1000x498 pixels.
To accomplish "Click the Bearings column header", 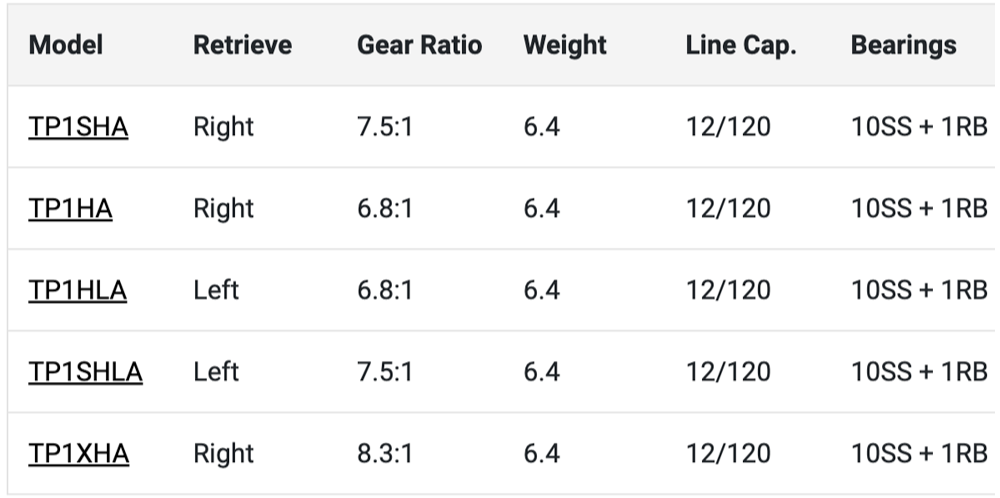I will click(x=903, y=45).
